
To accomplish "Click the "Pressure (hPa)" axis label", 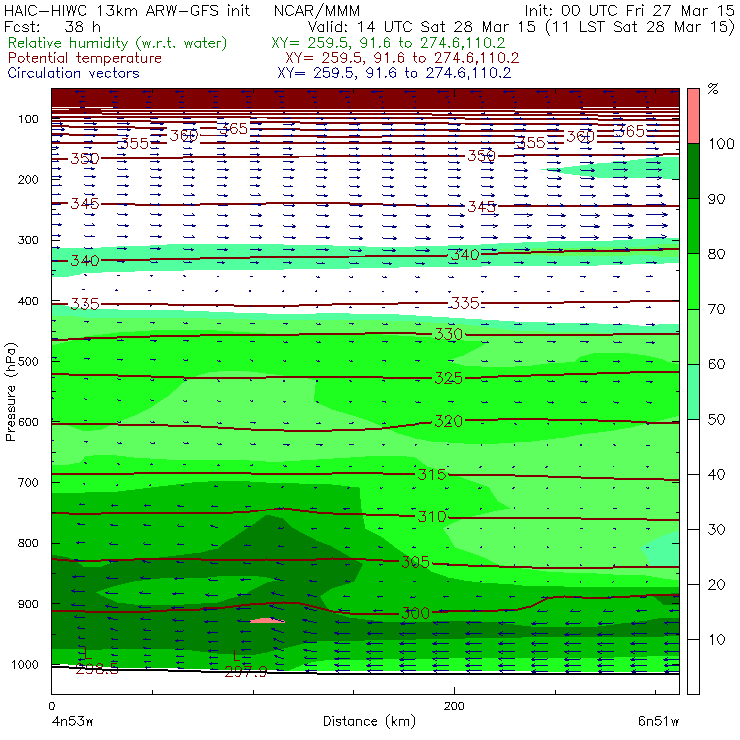I will pyautogui.click(x=10, y=392).
